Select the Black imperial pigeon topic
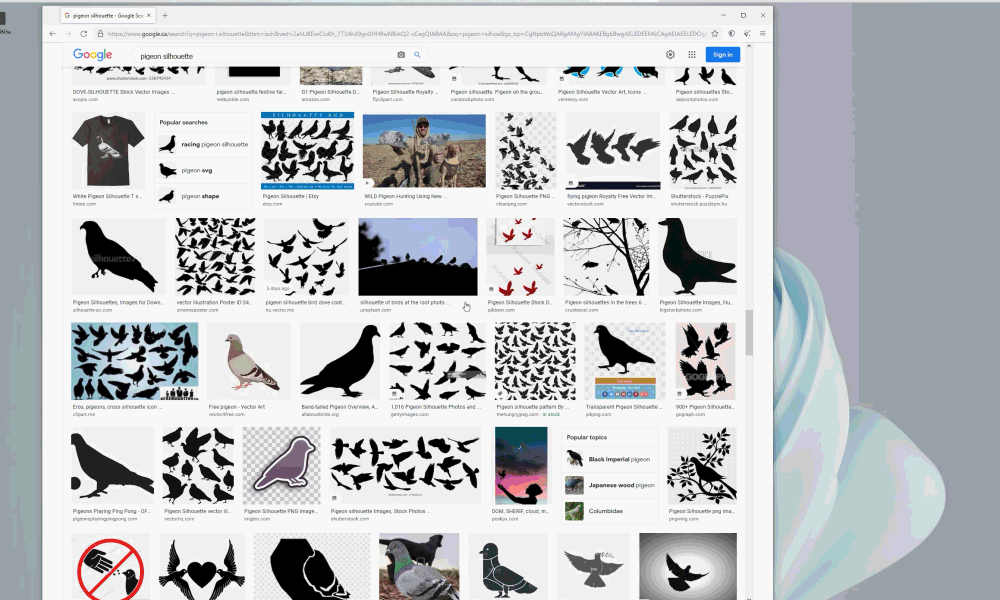The width and height of the screenshot is (1000, 600). (610, 459)
